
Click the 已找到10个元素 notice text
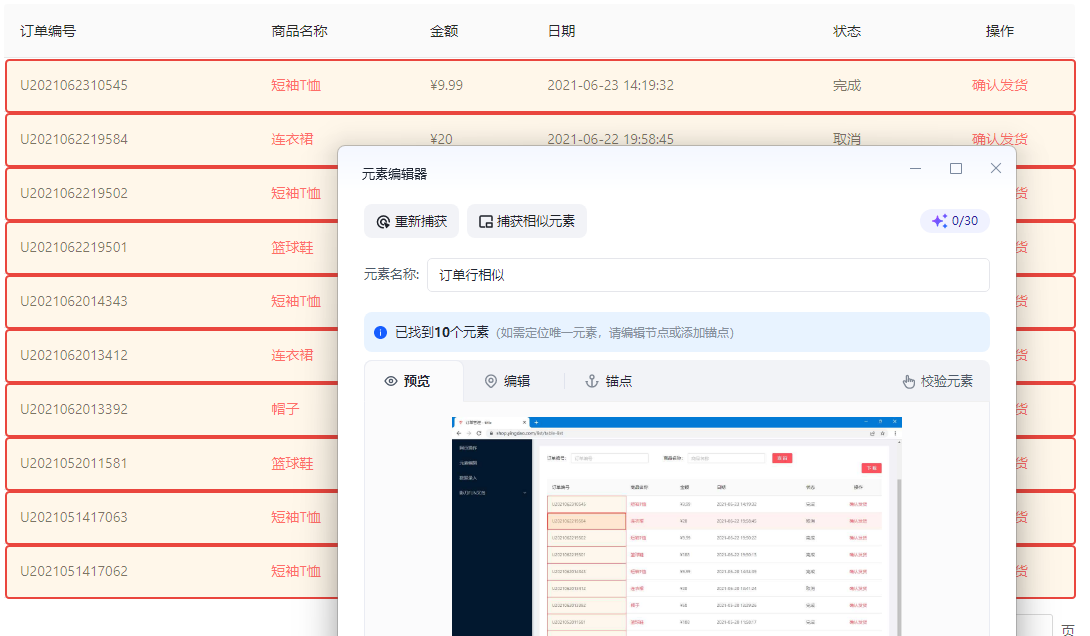pyautogui.click(x=442, y=332)
